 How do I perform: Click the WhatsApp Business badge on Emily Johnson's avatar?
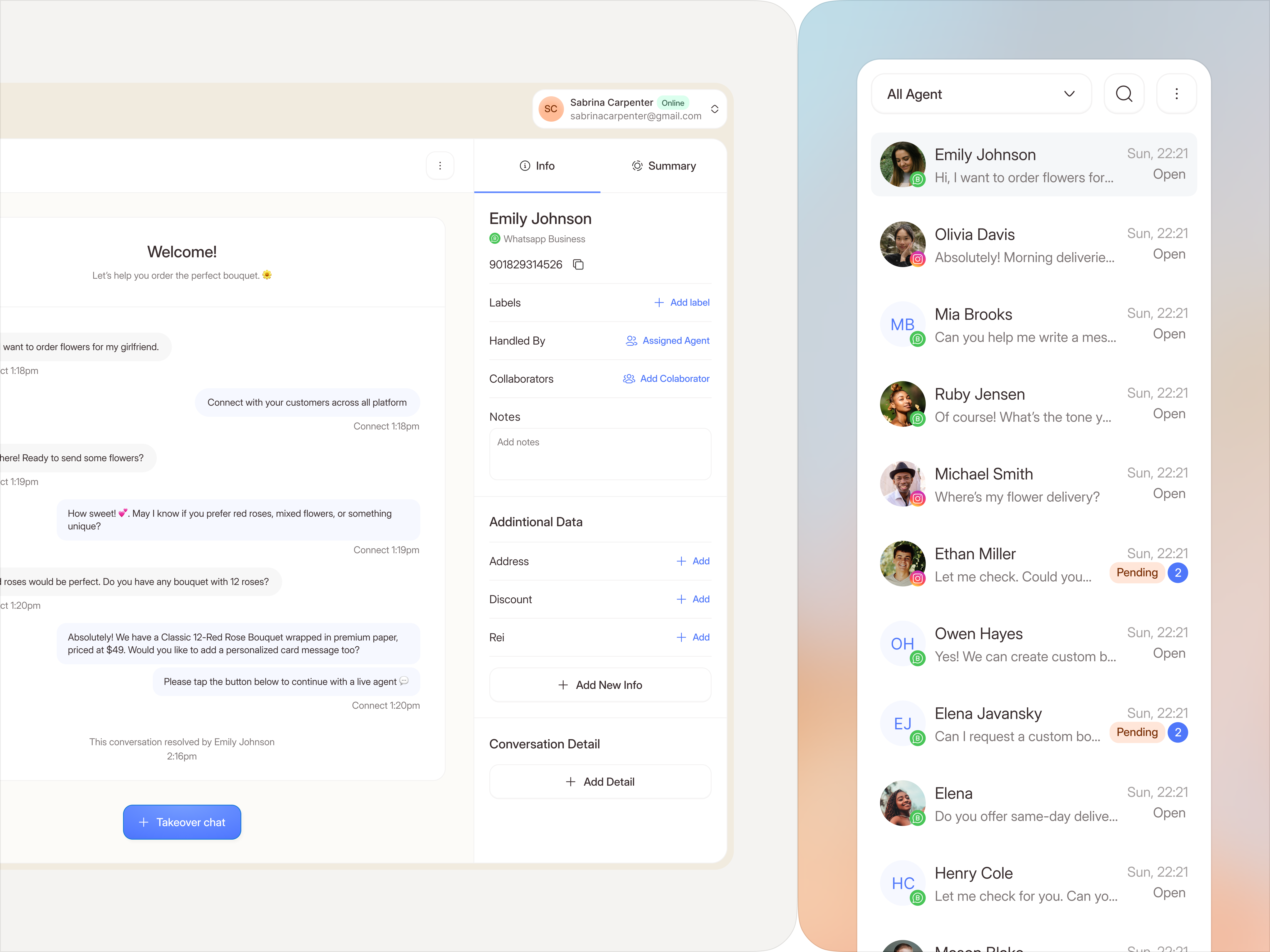[x=918, y=180]
